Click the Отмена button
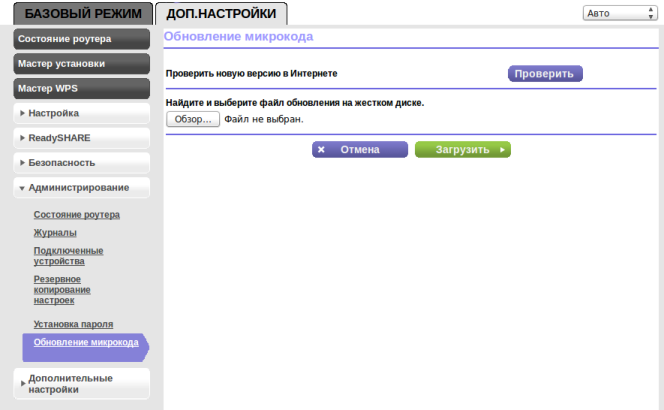664x410 pixels. (360, 150)
